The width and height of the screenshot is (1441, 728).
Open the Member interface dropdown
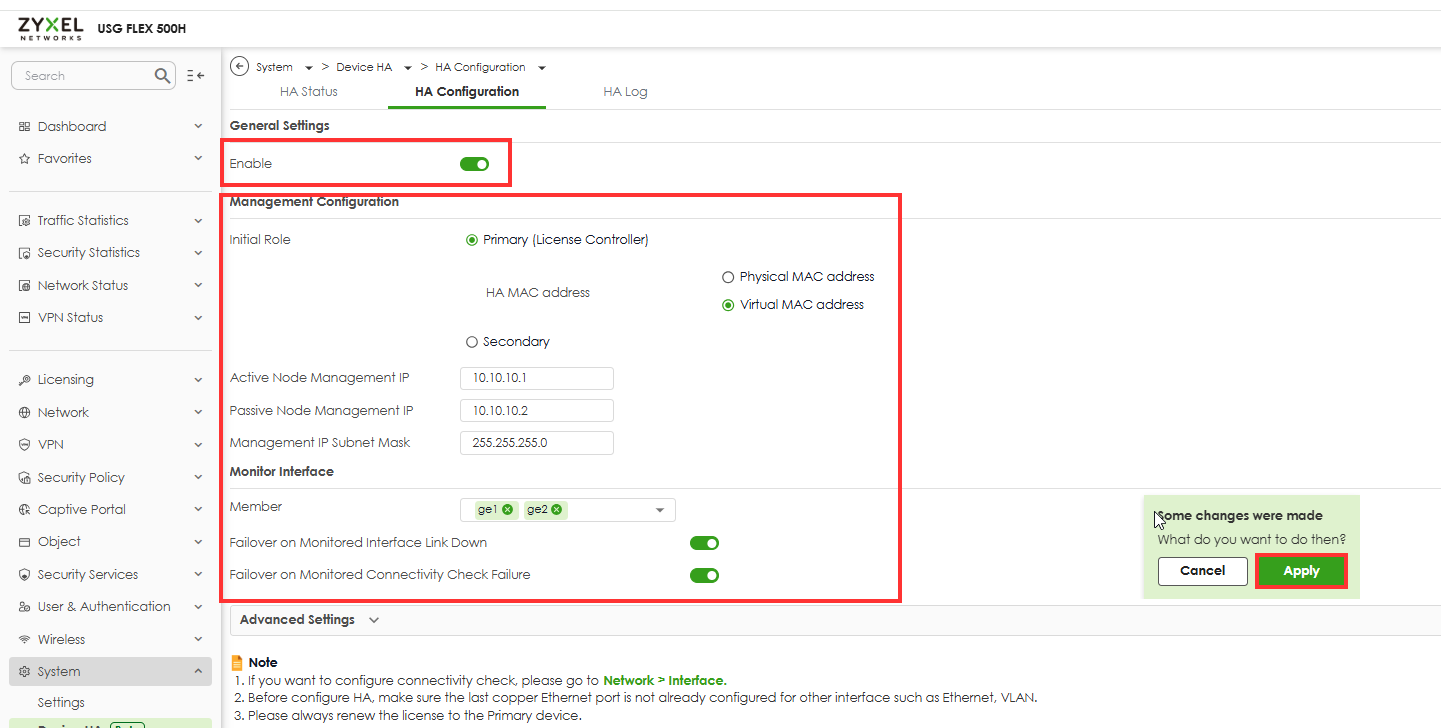tap(660, 511)
